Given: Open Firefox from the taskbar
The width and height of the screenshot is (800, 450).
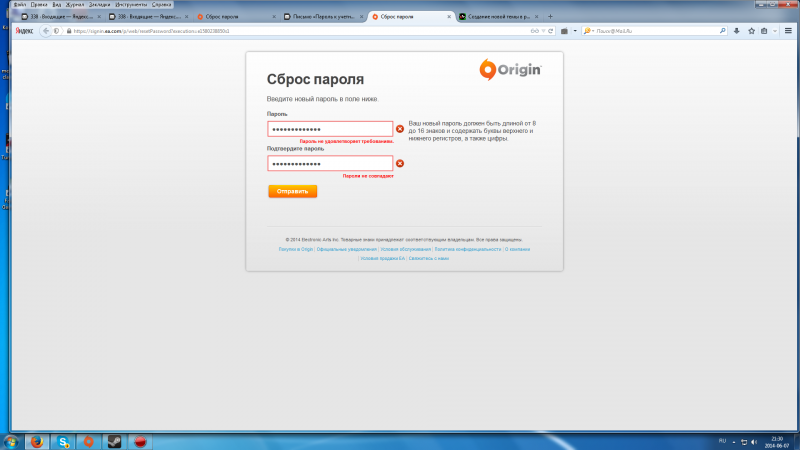Looking at the screenshot, I should click(x=37, y=442).
